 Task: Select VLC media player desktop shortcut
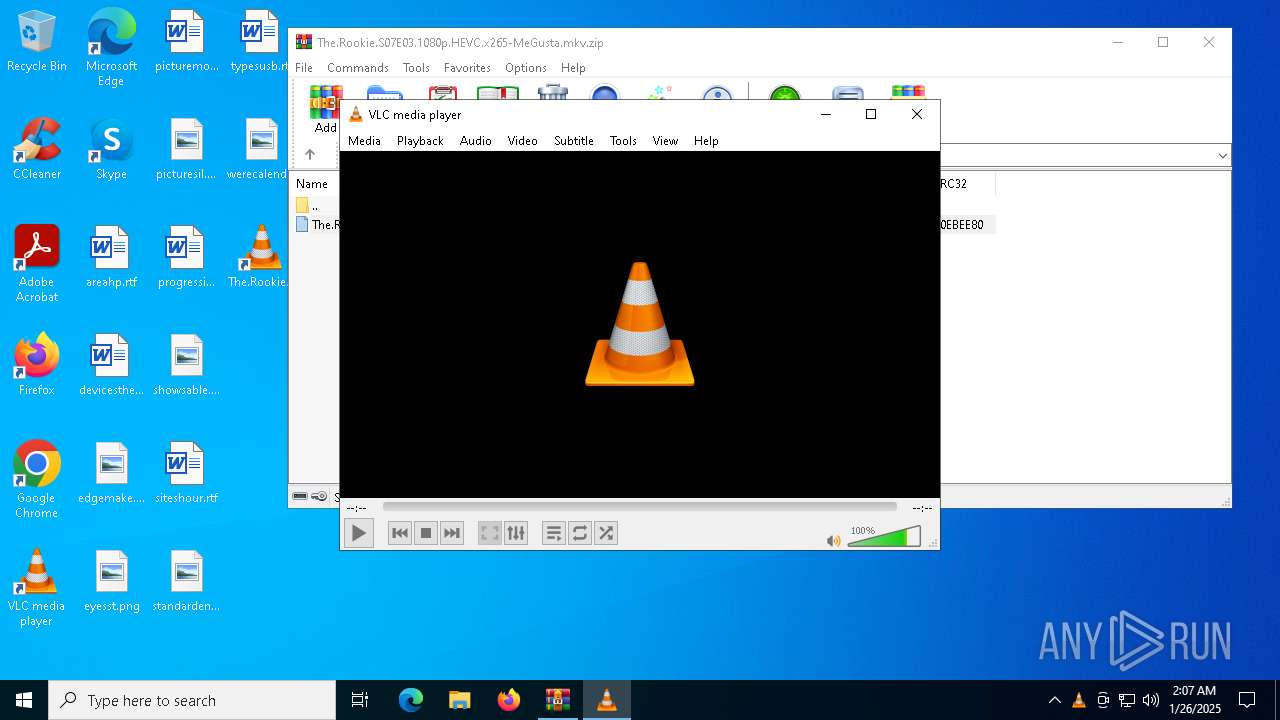point(37,588)
